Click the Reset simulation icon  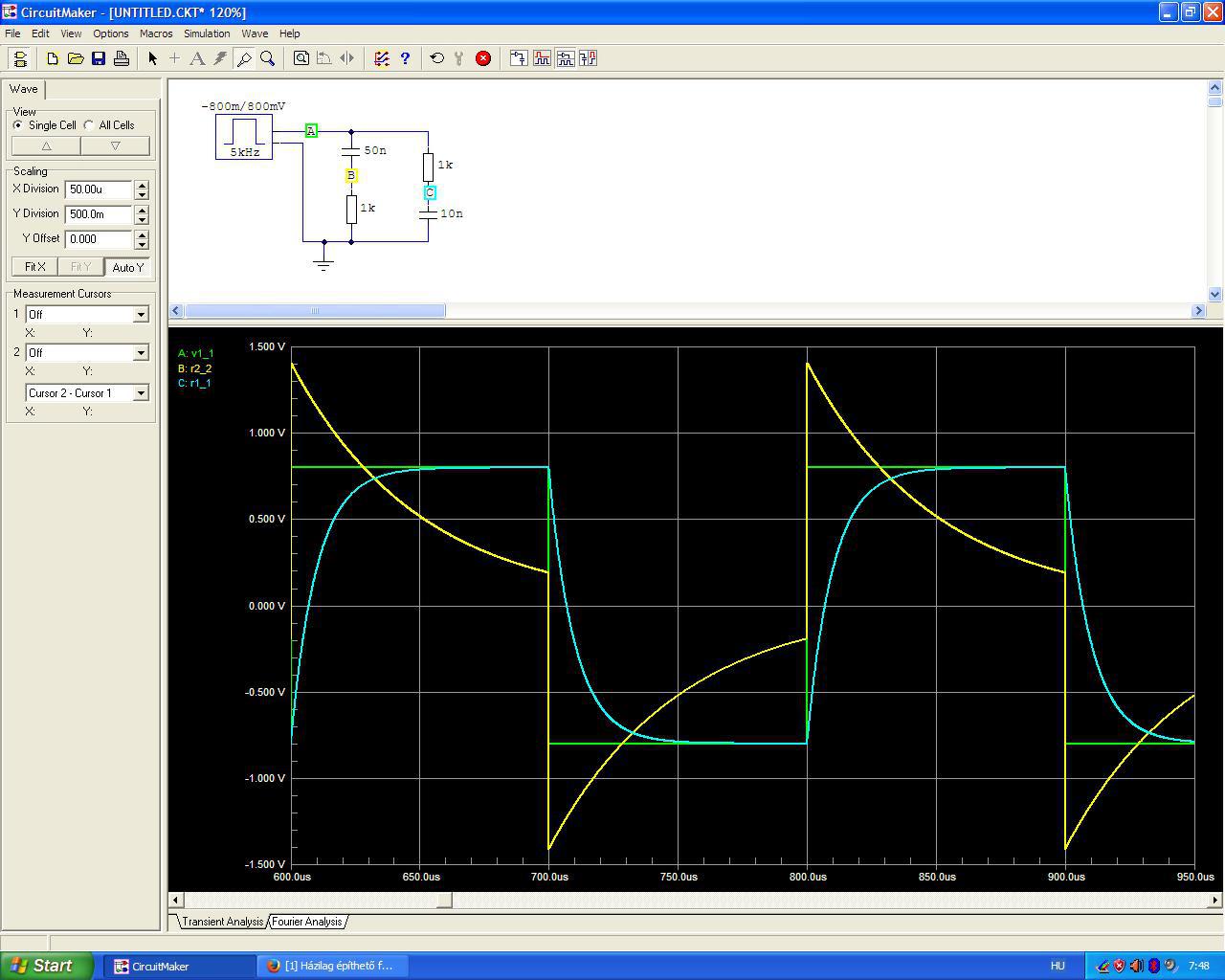click(x=437, y=58)
